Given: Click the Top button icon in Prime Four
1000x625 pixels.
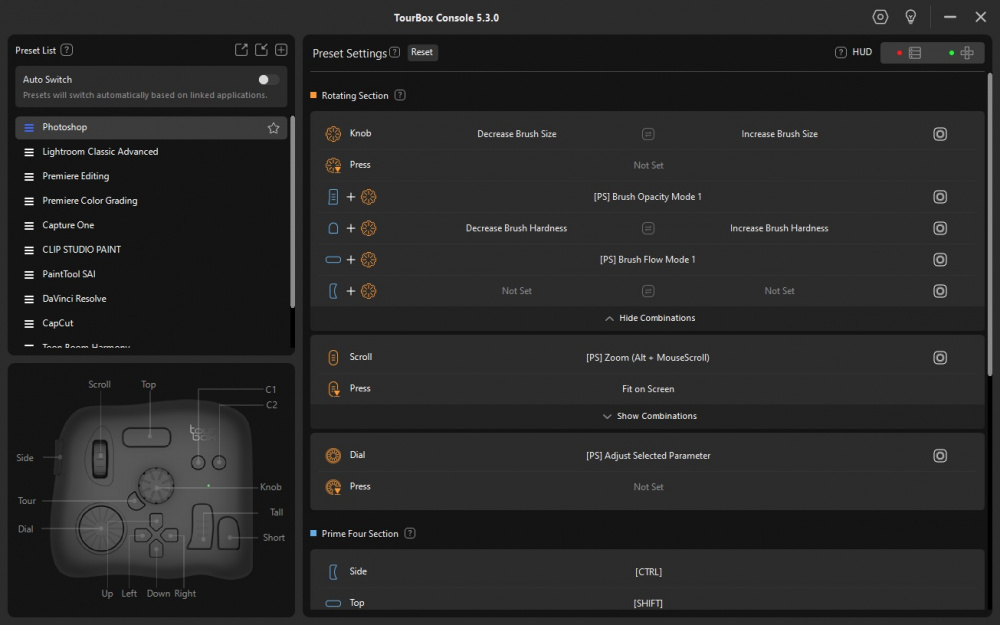Looking at the screenshot, I should coord(333,603).
